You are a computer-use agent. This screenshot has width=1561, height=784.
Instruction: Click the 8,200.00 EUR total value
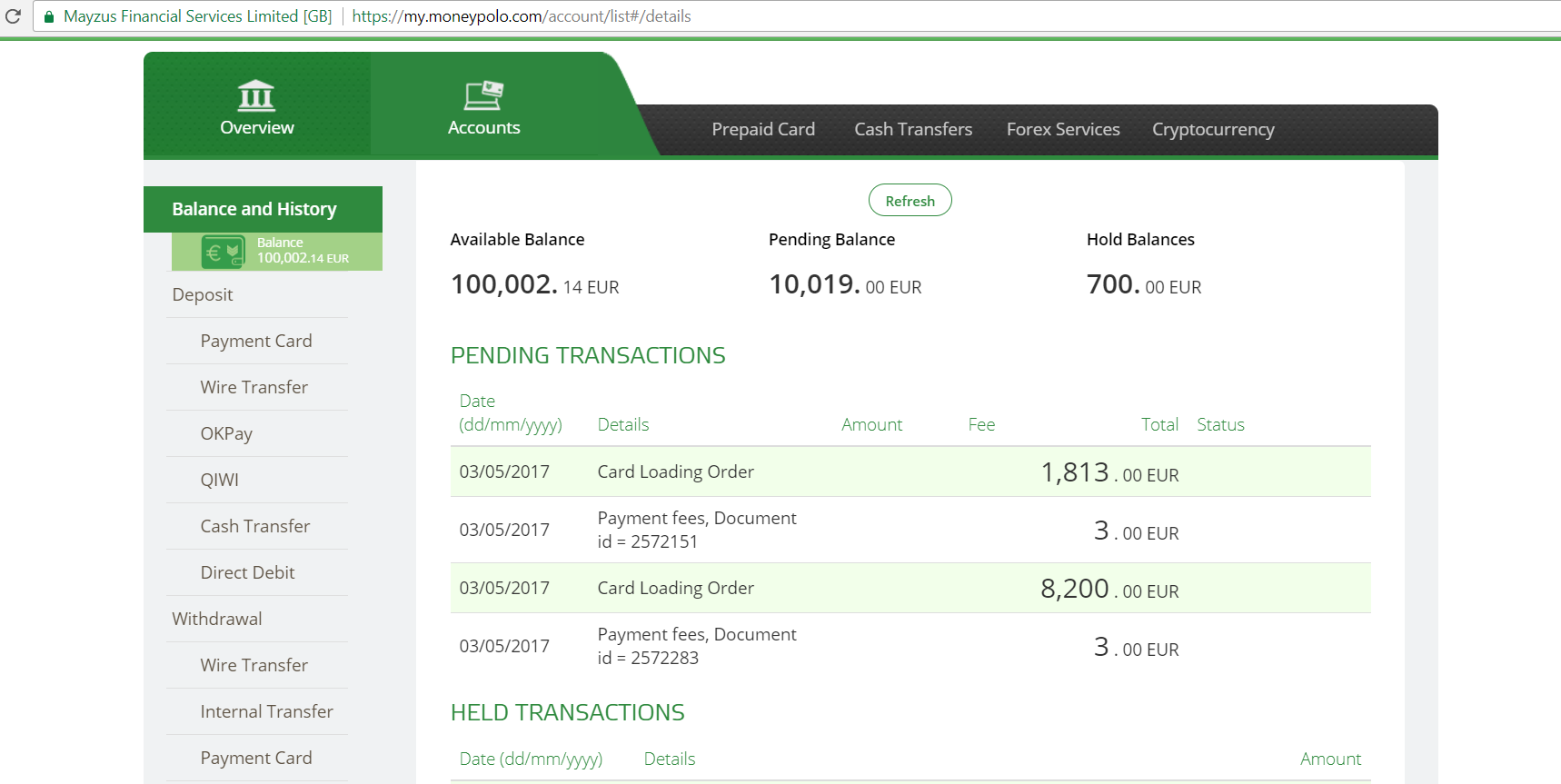click(x=1109, y=589)
